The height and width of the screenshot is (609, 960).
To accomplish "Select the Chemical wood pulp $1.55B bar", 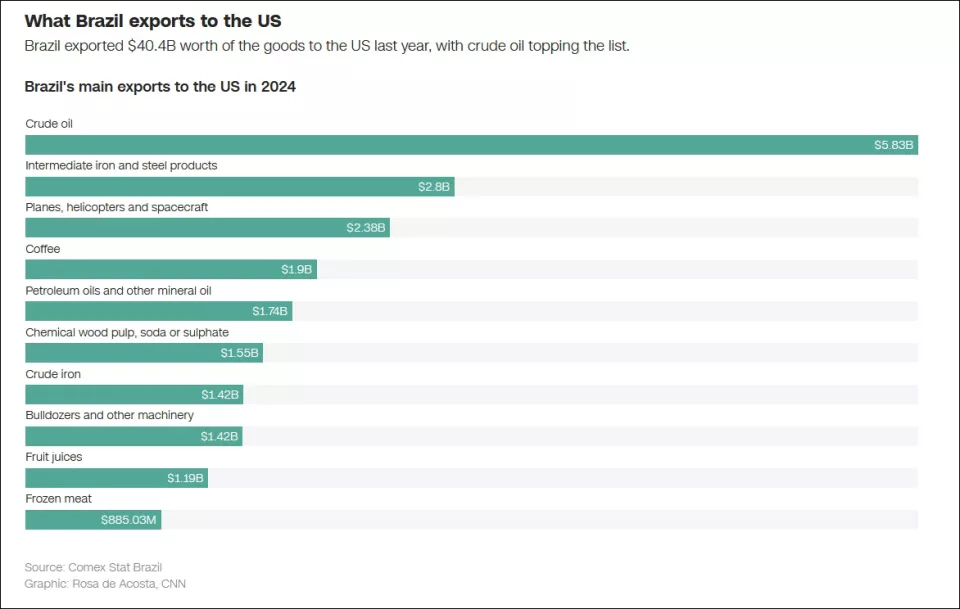I will [x=144, y=353].
